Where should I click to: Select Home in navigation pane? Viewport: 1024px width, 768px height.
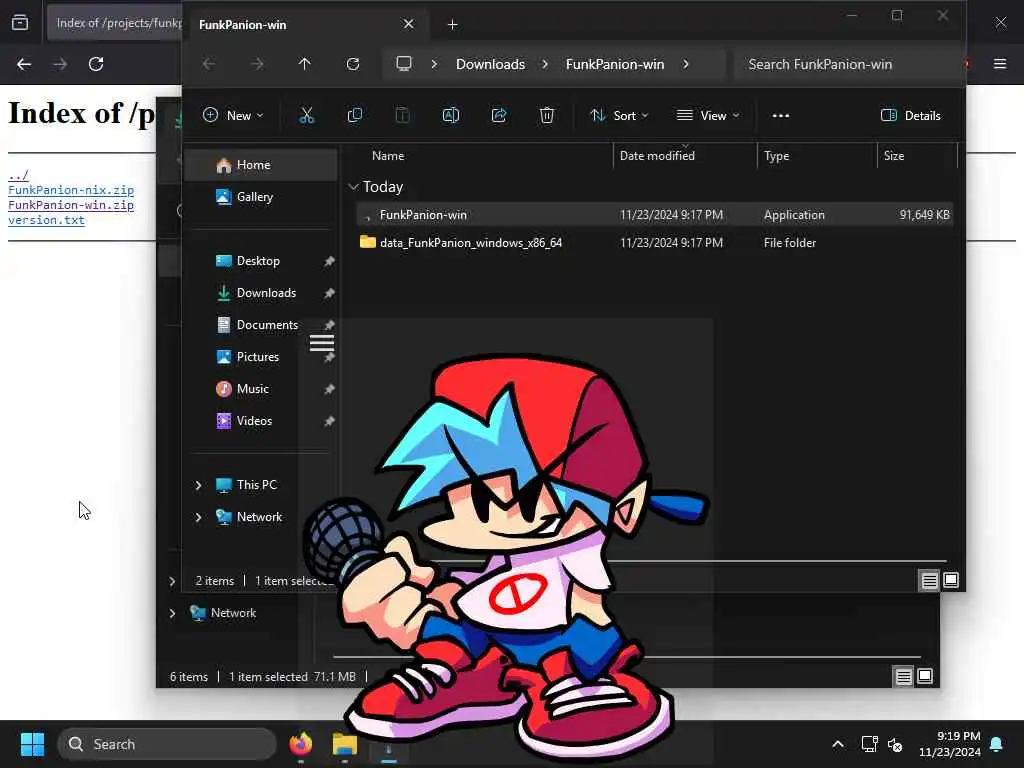tap(261, 165)
